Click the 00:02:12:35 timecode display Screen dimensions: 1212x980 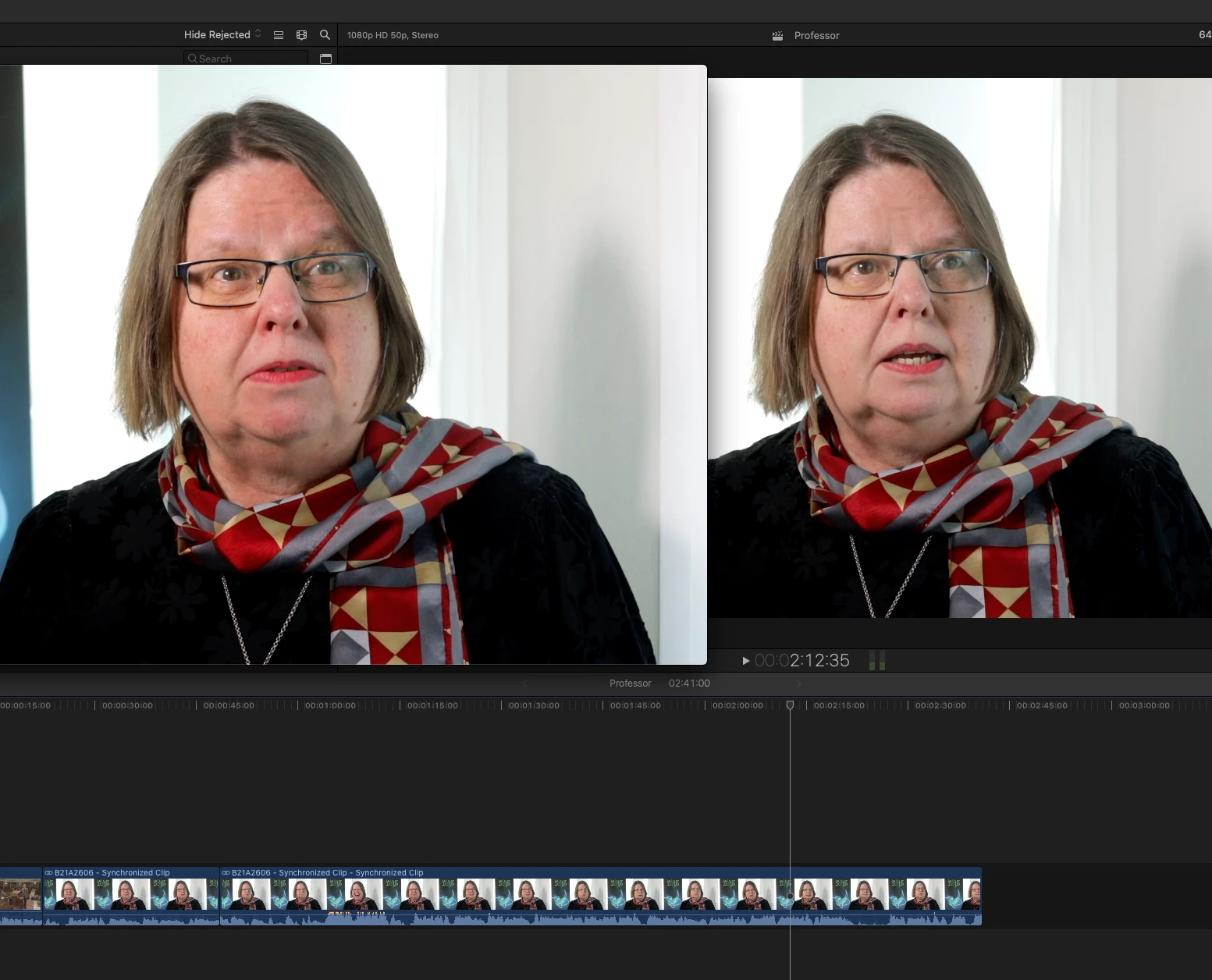click(x=802, y=661)
